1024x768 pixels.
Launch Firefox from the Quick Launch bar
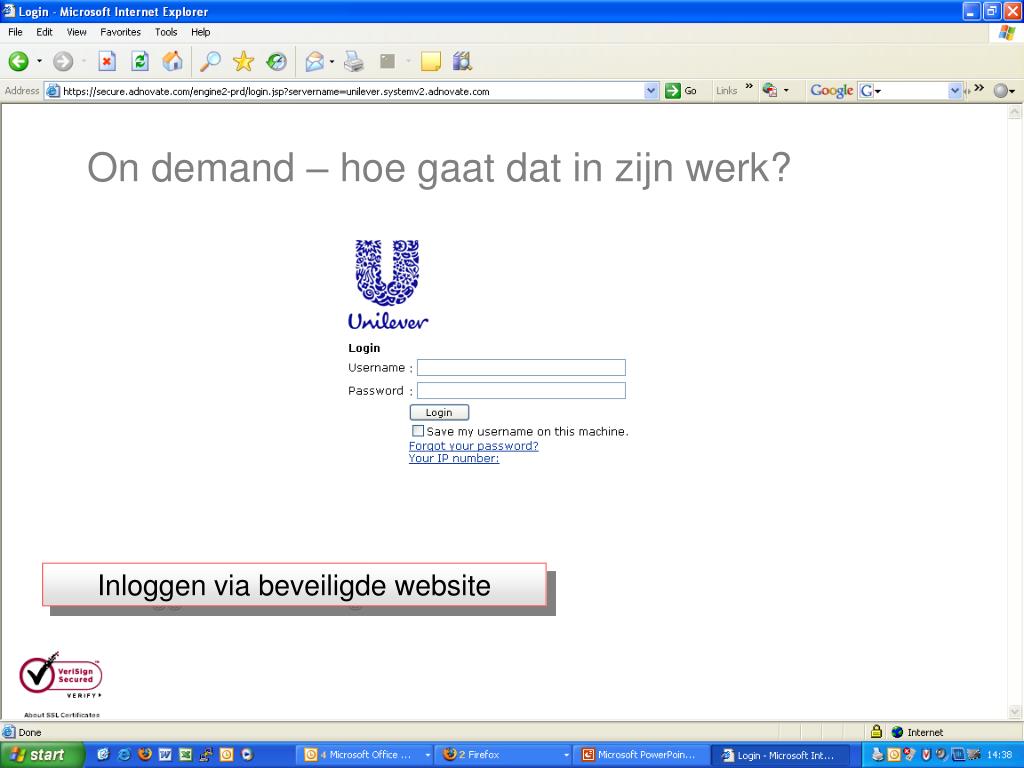point(145,754)
